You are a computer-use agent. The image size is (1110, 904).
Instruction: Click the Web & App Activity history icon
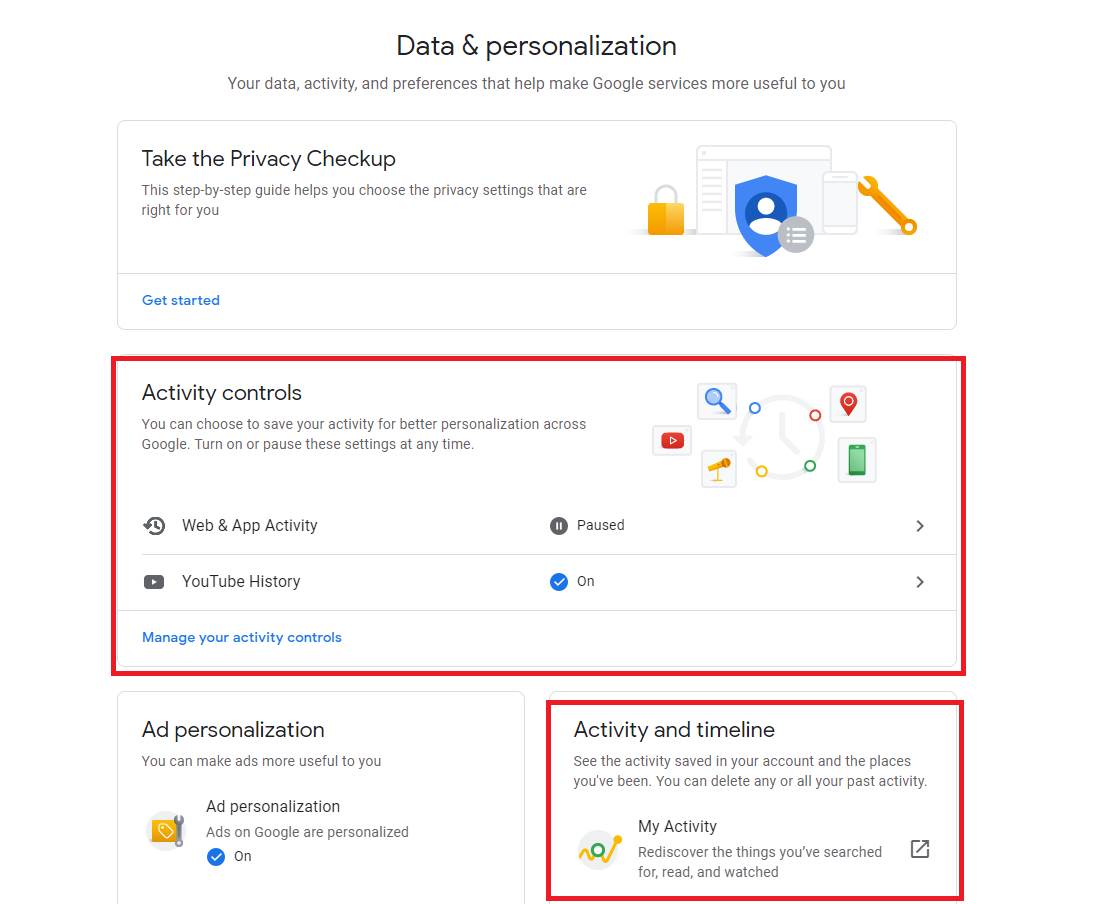154,526
